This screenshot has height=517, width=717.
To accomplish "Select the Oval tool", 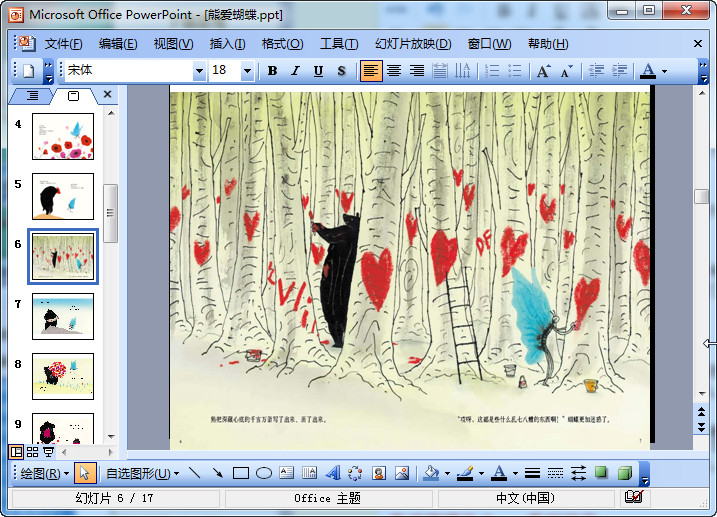I will tap(264, 473).
